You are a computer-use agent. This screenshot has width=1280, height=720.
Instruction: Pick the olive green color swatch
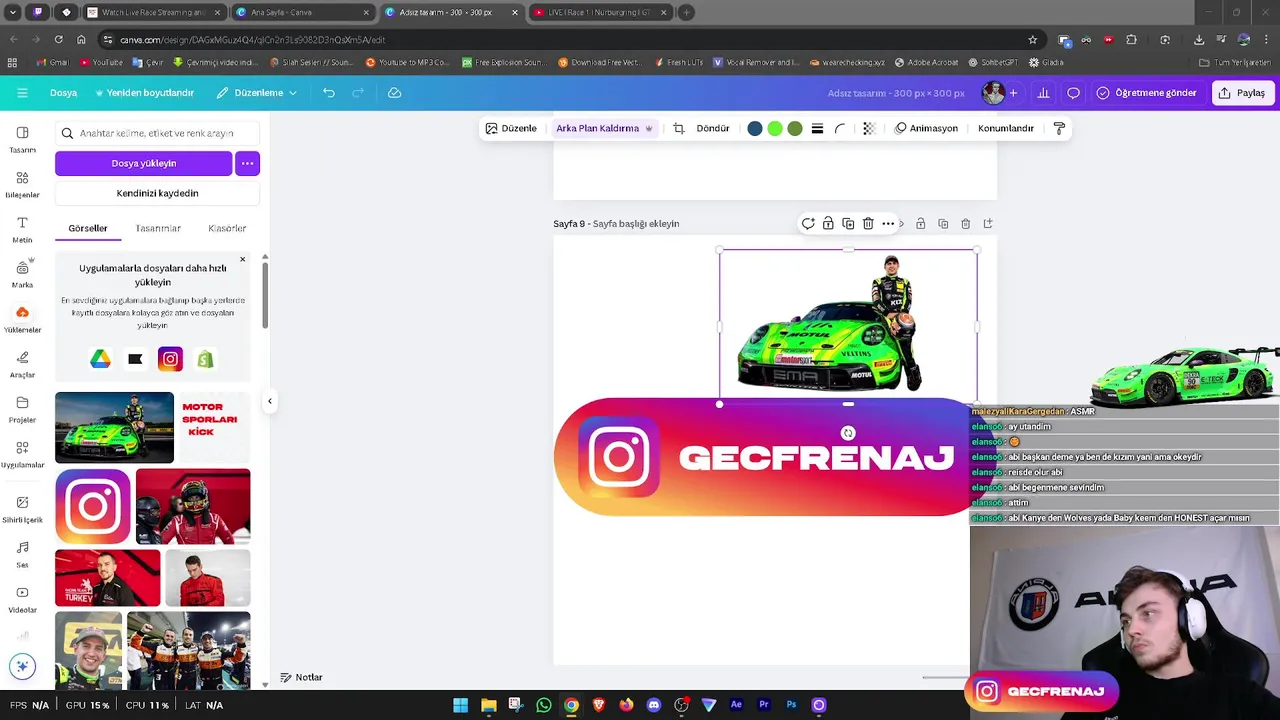coord(795,128)
